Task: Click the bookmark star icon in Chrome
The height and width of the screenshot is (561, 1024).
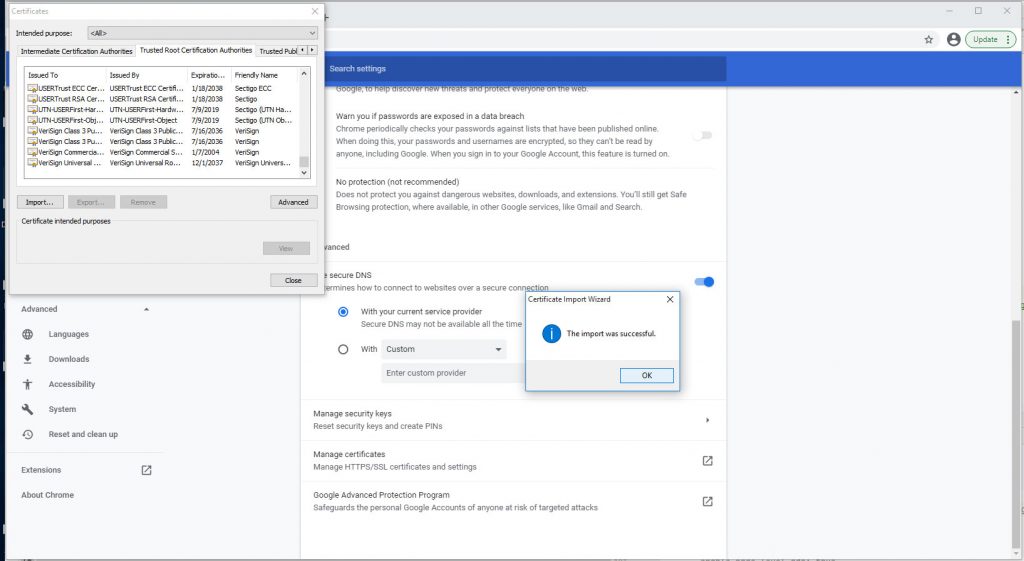Action: (929, 40)
